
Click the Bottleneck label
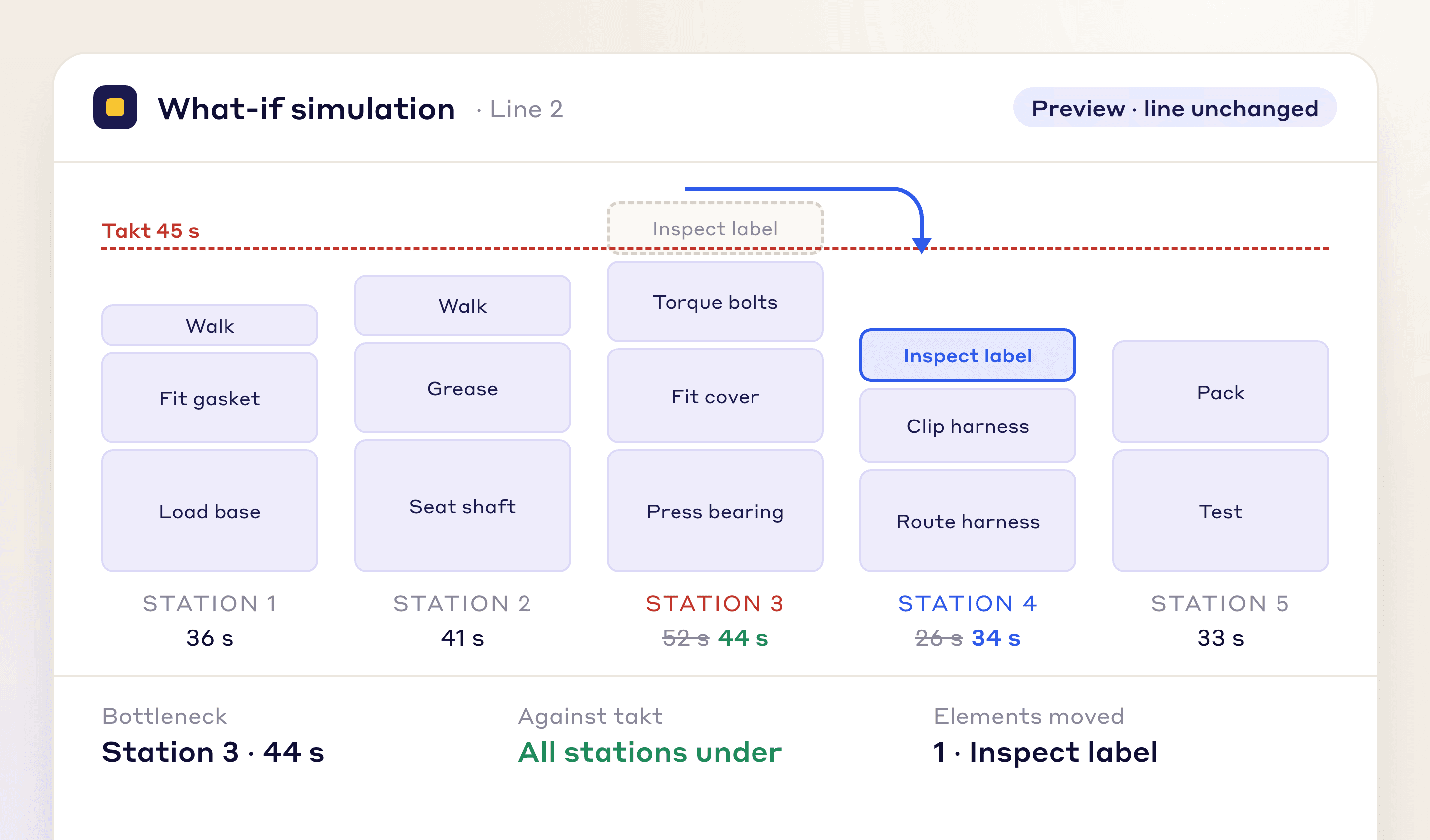coord(164,716)
